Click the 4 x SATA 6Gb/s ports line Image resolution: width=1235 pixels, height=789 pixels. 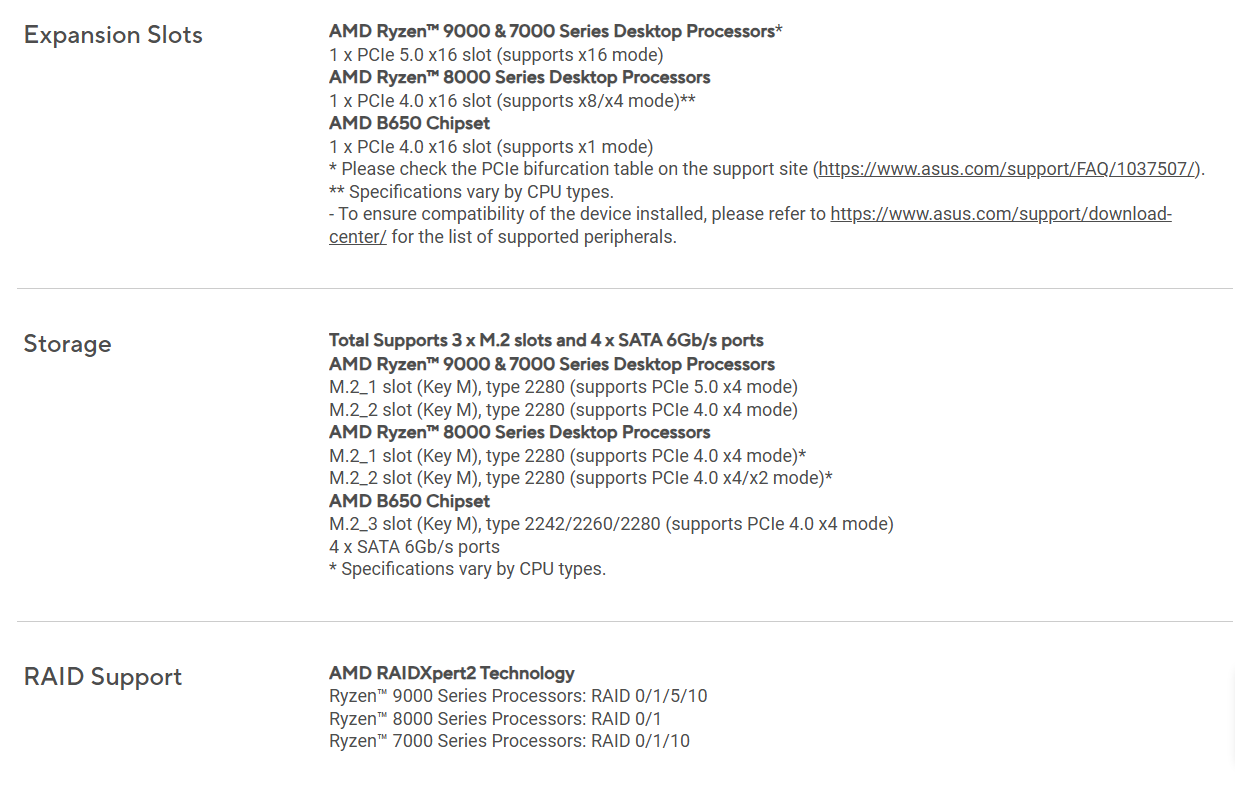pos(414,547)
